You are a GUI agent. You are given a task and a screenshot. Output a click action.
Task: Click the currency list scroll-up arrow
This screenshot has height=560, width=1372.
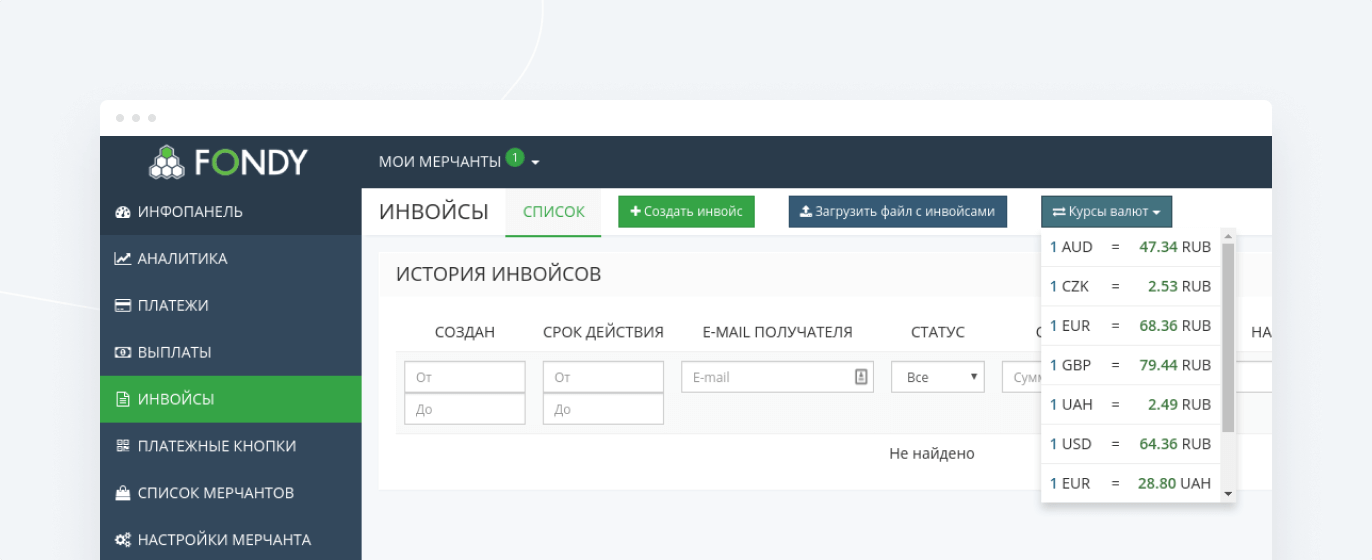click(1228, 235)
